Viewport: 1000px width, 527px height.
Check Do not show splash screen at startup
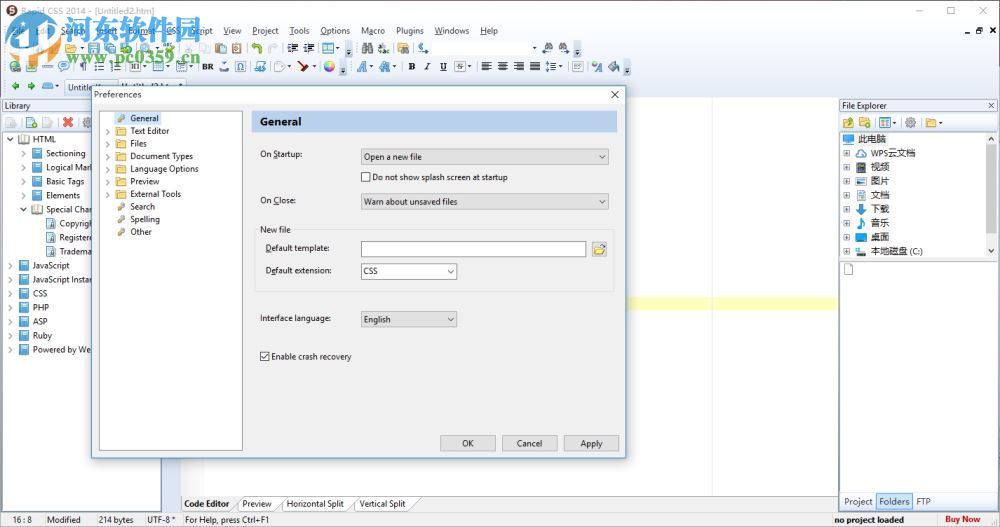point(366,177)
